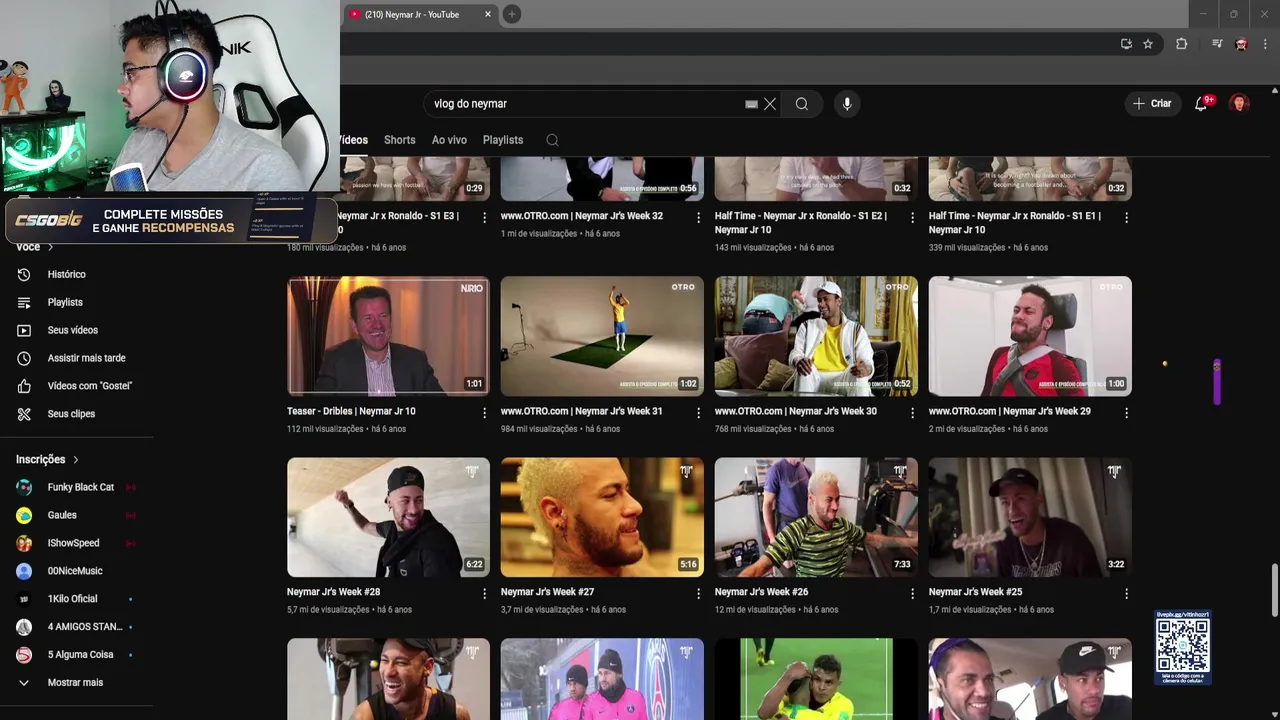Image resolution: width=1280 pixels, height=720 pixels.
Task: Switch to the Shorts tab
Action: [399, 140]
